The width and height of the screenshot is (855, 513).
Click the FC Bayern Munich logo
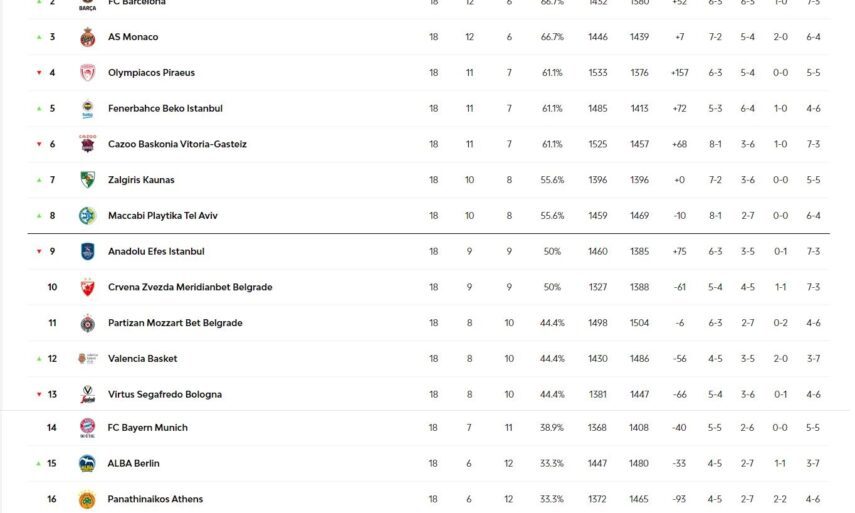tap(87, 428)
